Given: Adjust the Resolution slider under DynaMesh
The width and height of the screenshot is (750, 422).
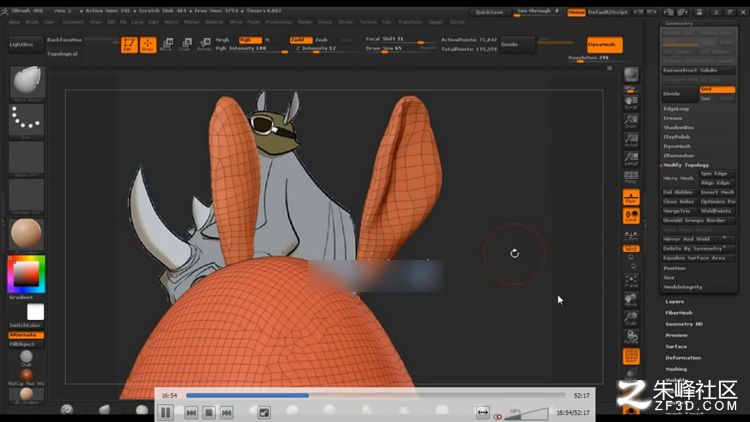Looking at the screenshot, I should pos(596,58).
